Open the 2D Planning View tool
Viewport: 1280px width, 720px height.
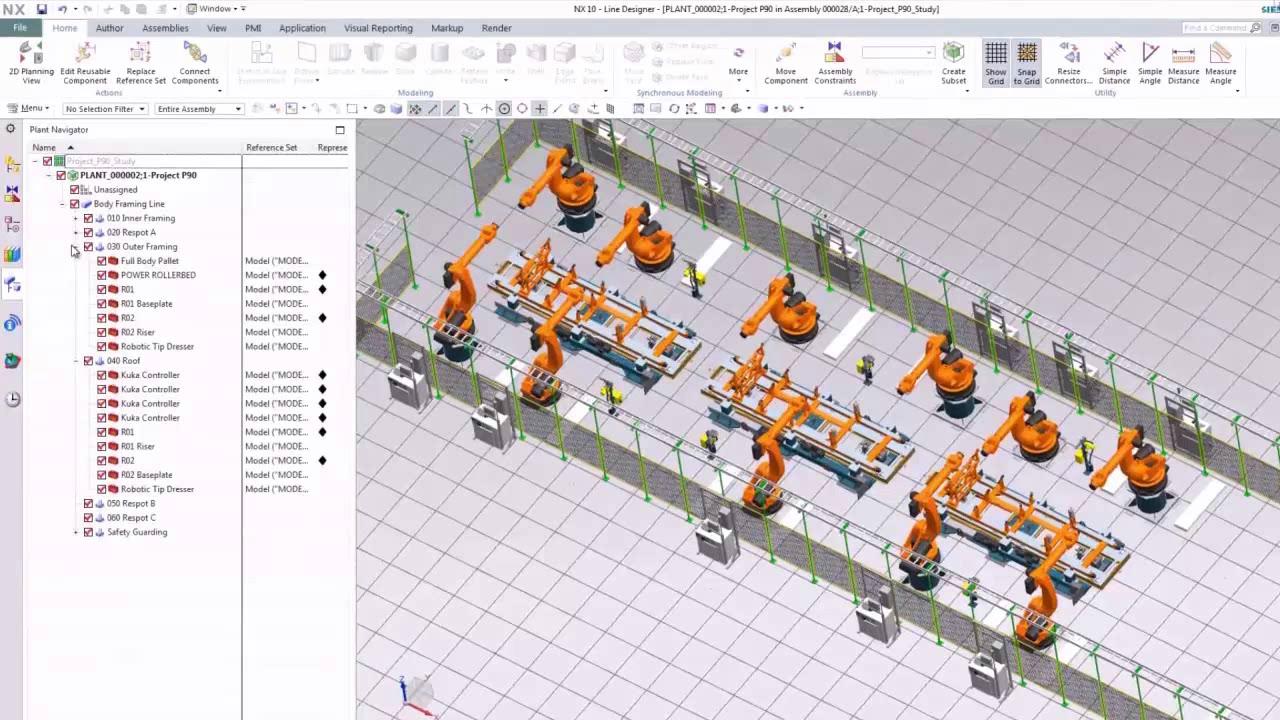[31, 62]
